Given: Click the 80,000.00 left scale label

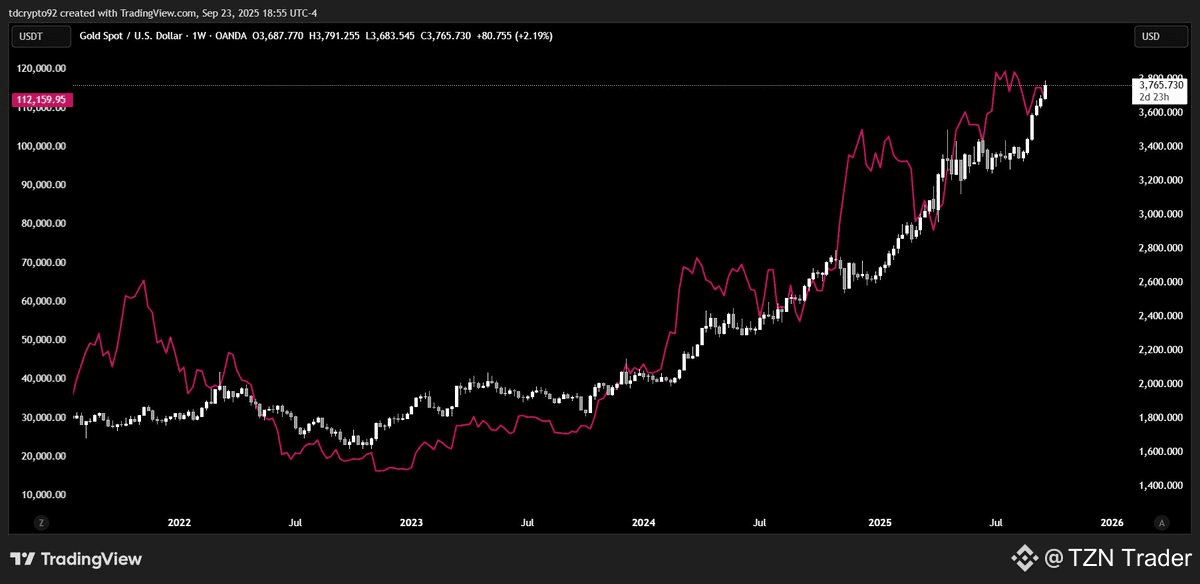Looking at the screenshot, I should (44, 224).
